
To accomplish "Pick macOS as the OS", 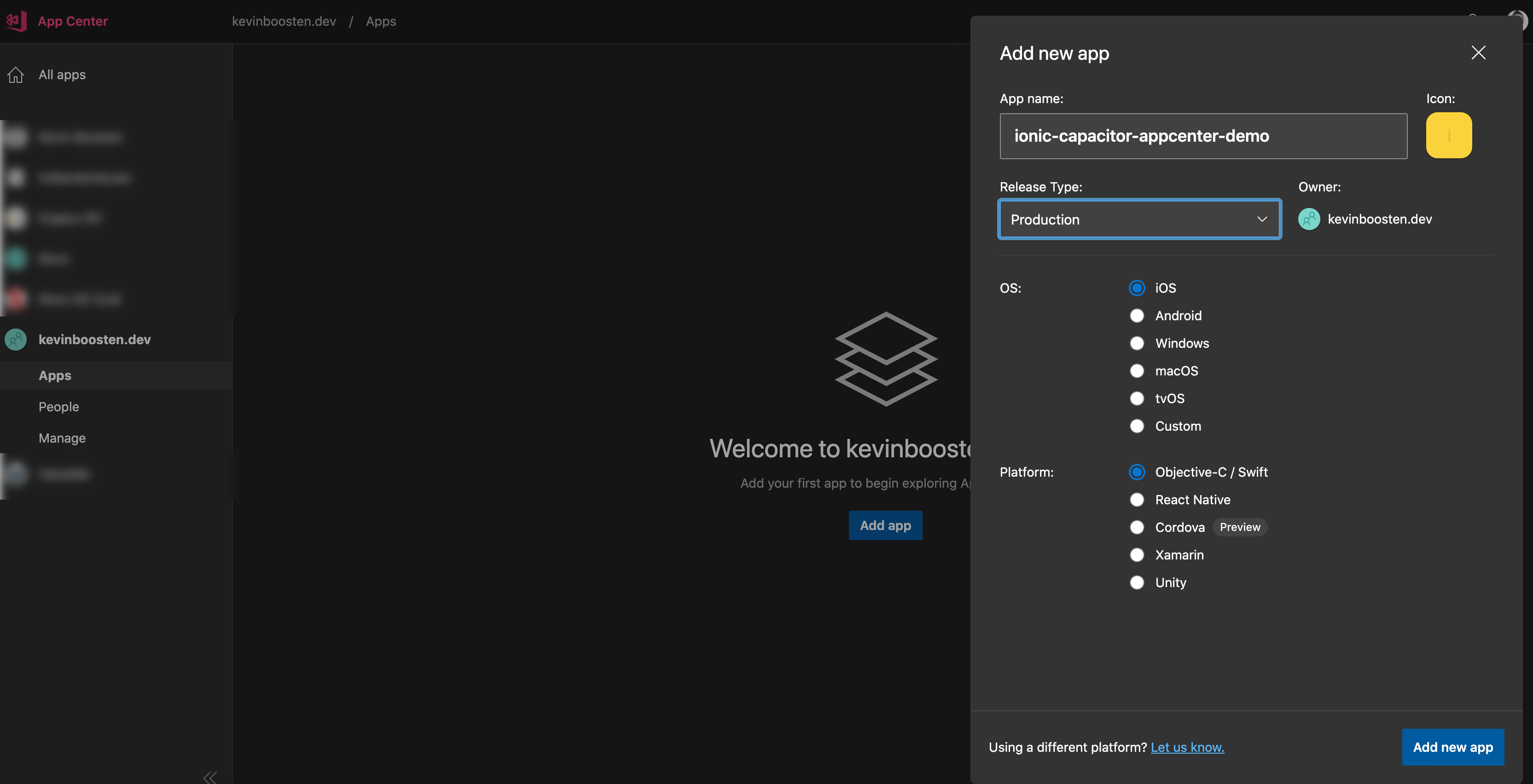I will pos(1137,371).
